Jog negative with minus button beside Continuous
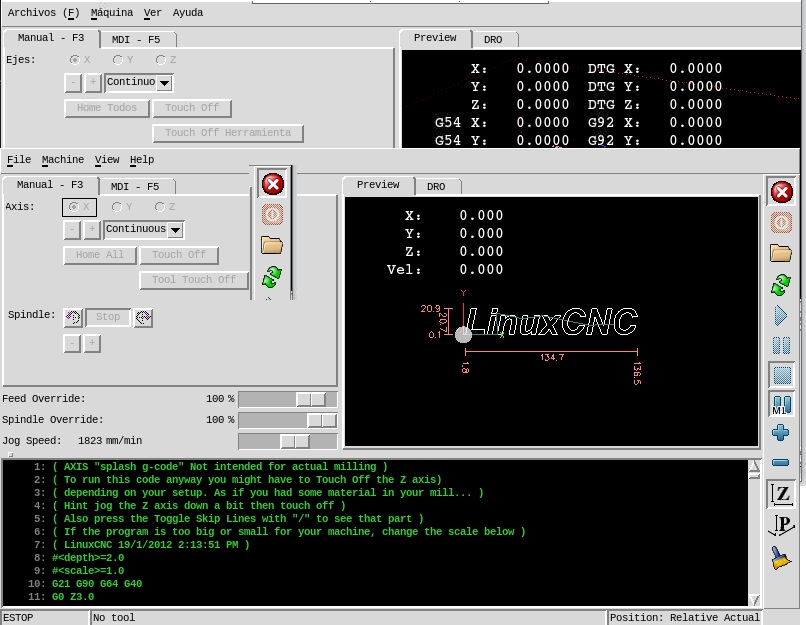The height and width of the screenshot is (625, 806). click(x=72, y=229)
